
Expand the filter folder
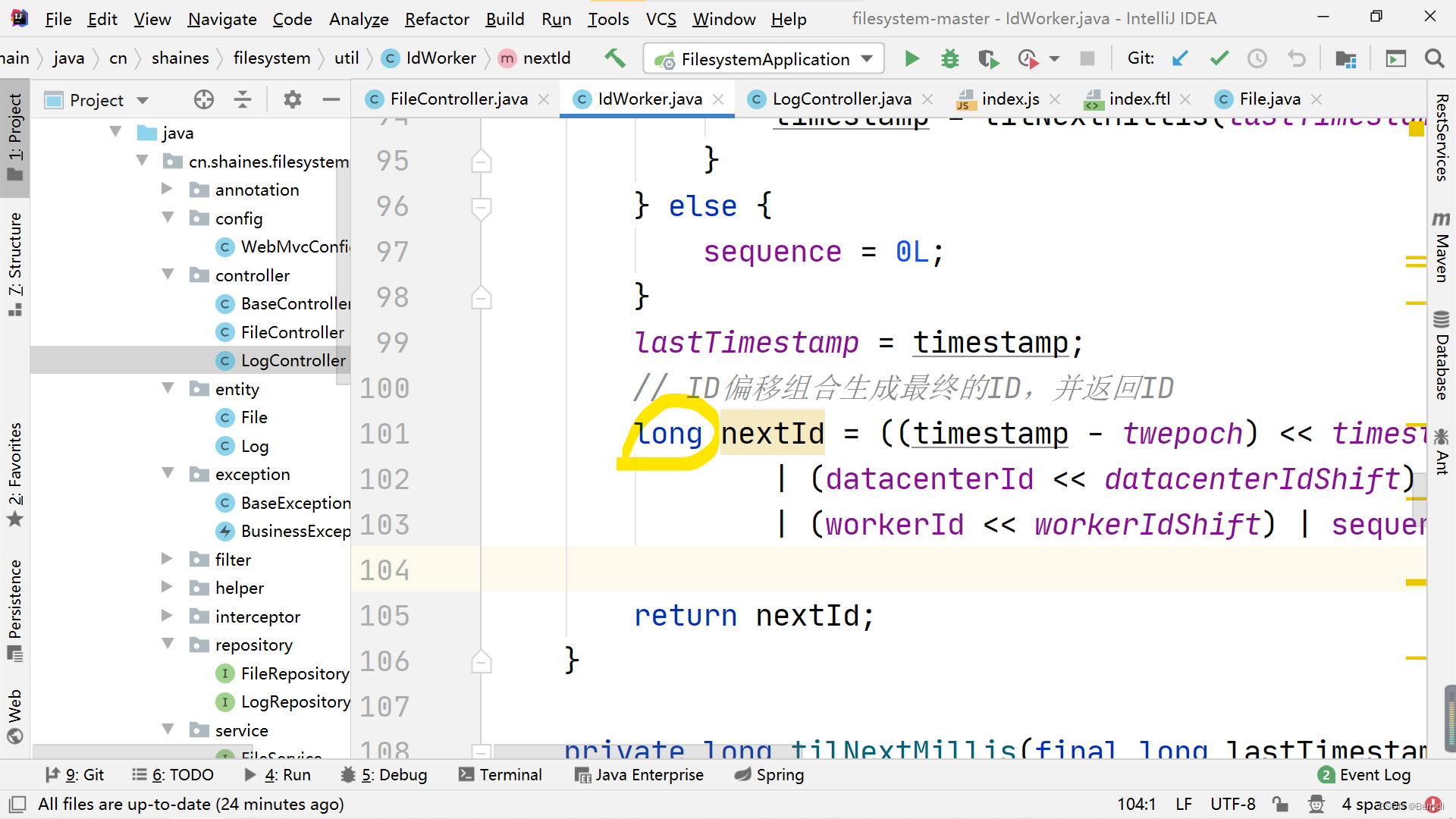click(167, 559)
